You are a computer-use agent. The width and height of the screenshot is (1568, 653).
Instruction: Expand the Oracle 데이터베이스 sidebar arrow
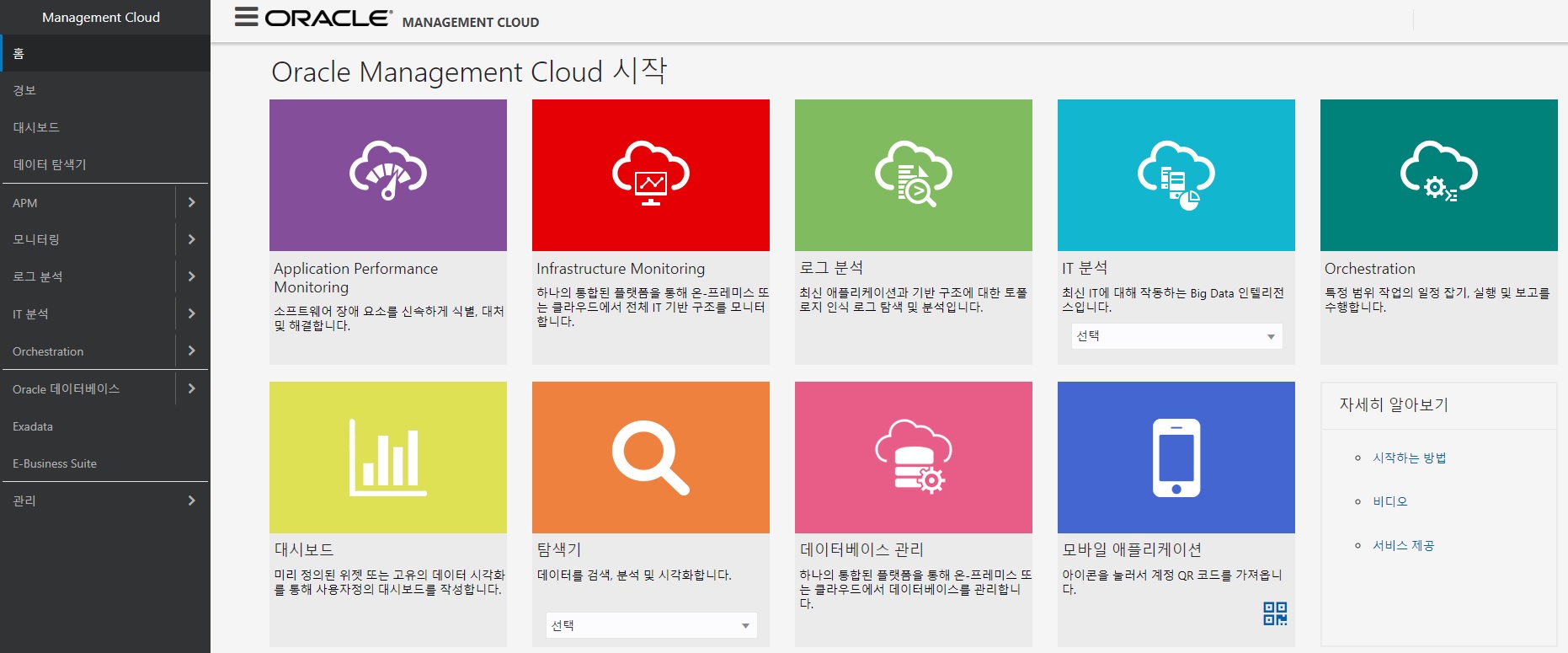(x=192, y=388)
